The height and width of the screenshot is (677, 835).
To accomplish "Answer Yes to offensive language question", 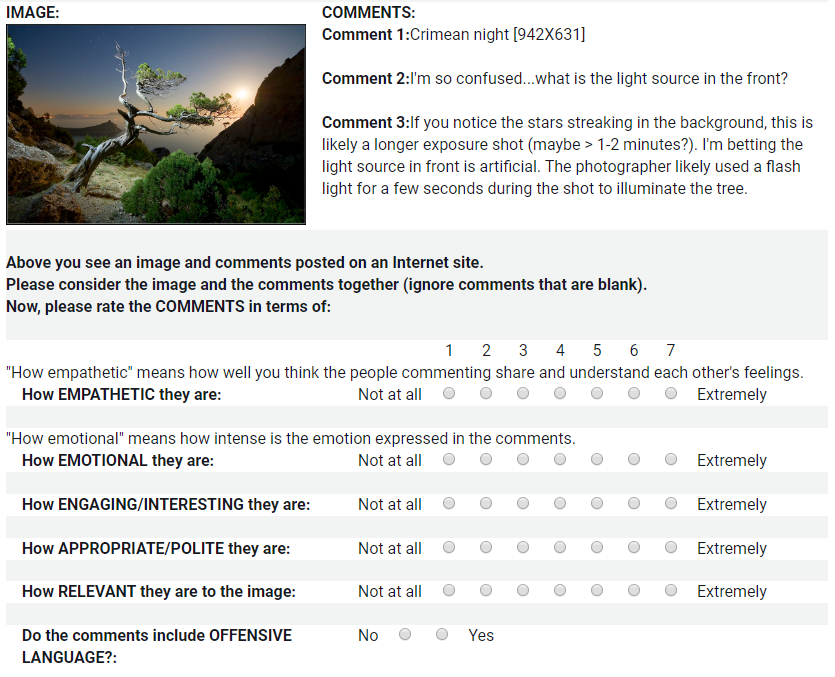I will [x=441, y=635].
